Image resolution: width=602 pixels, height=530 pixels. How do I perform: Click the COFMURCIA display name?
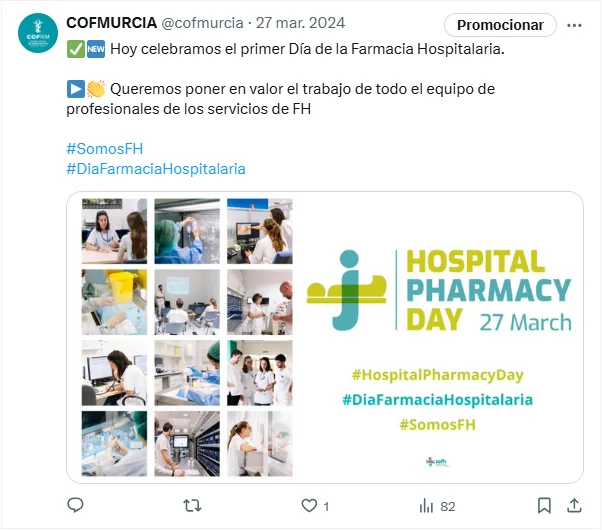point(112,23)
